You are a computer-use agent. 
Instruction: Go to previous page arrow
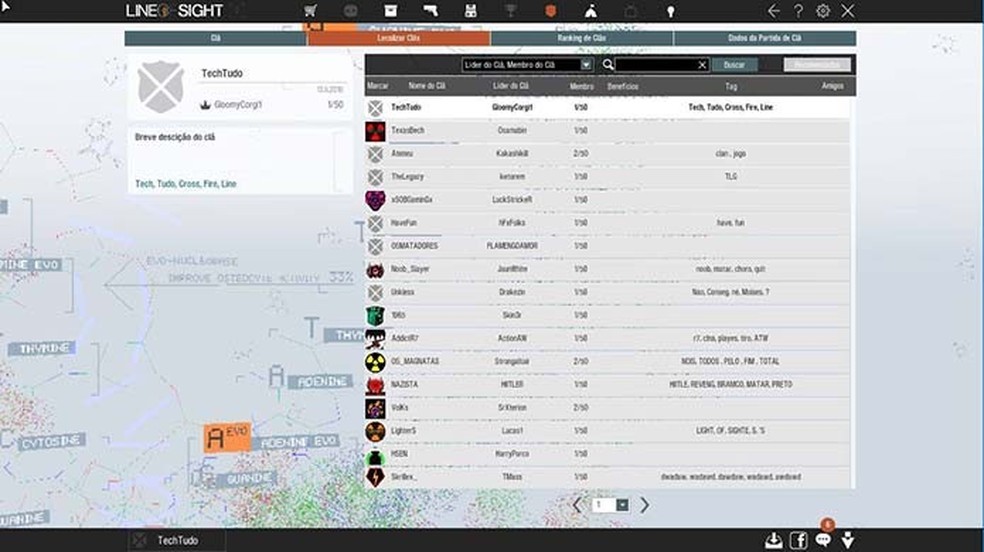pyautogui.click(x=577, y=505)
